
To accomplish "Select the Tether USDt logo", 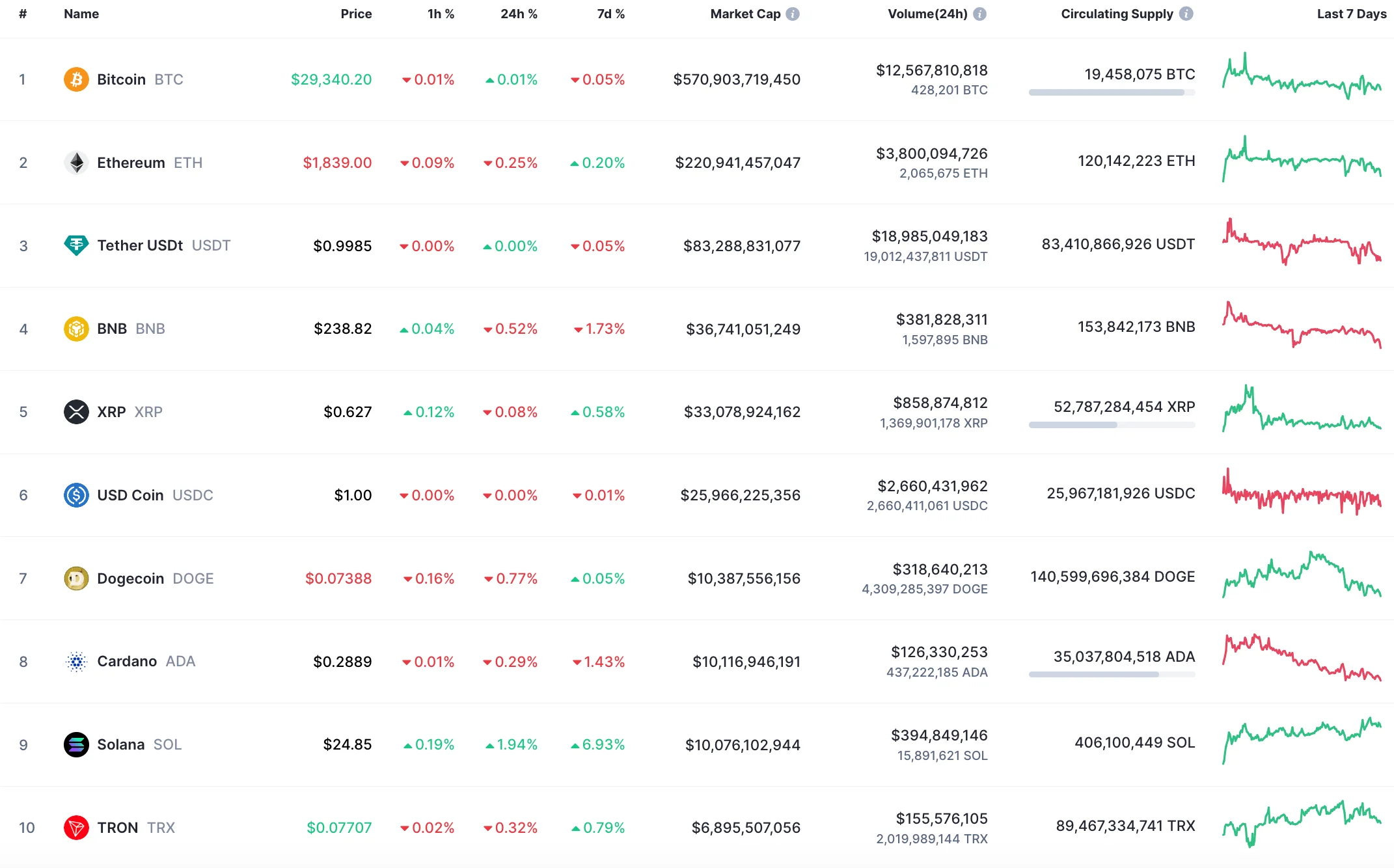I will (76, 245).
